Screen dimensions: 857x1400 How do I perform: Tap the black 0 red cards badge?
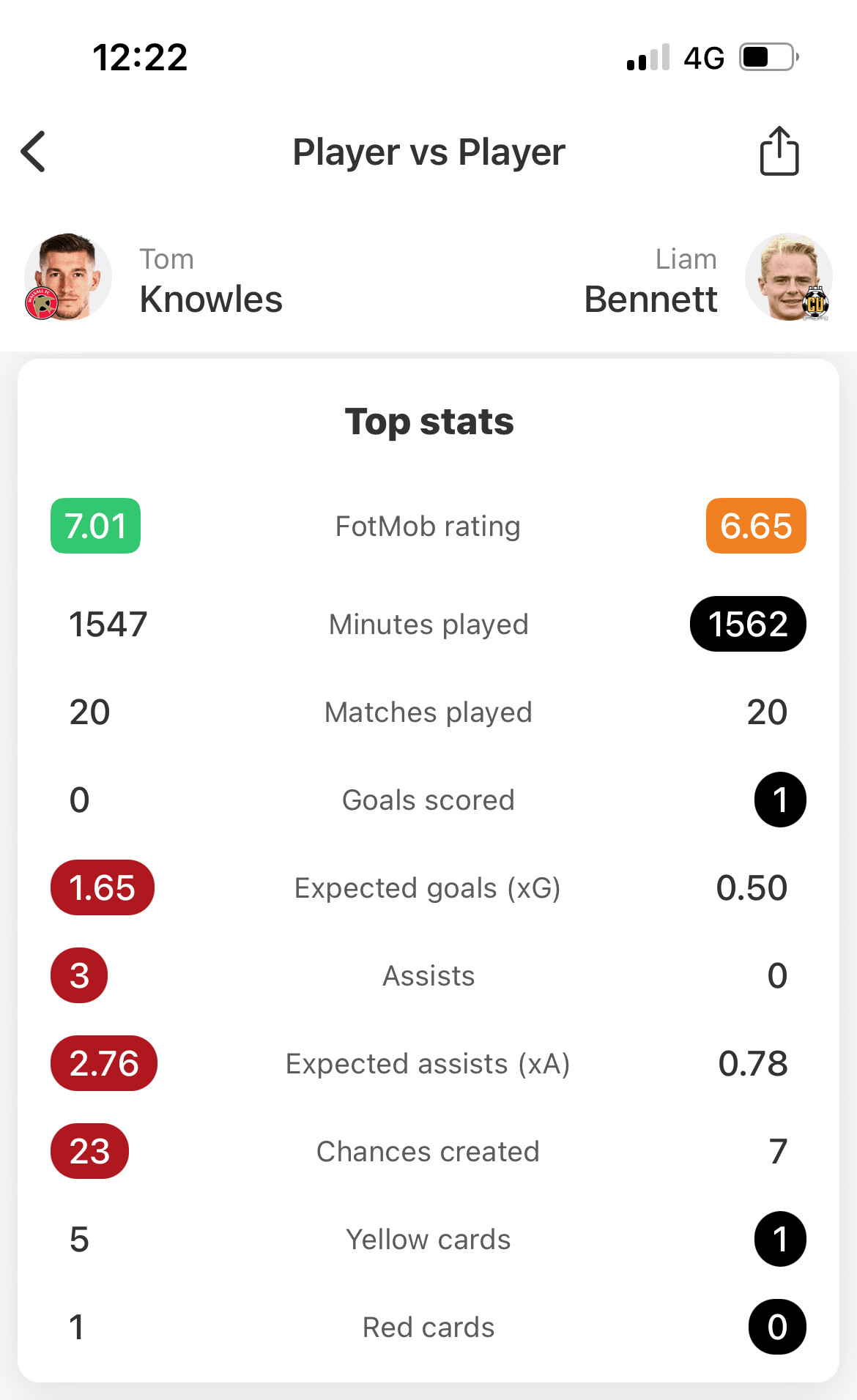tap(777, 1327)
